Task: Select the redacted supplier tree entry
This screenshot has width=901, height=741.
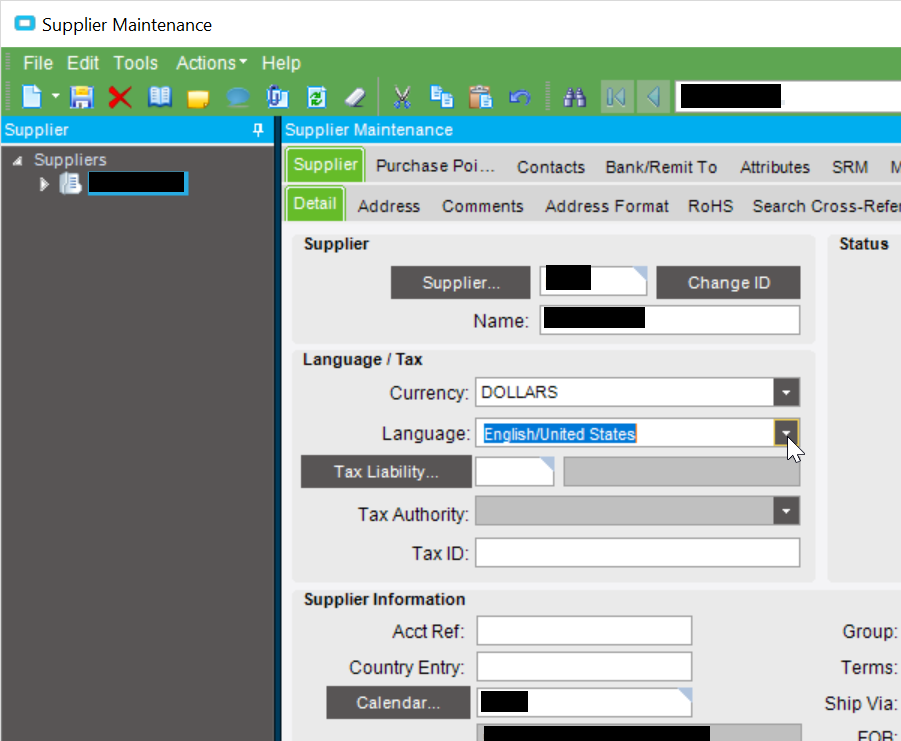Action: tap(137, 183)
